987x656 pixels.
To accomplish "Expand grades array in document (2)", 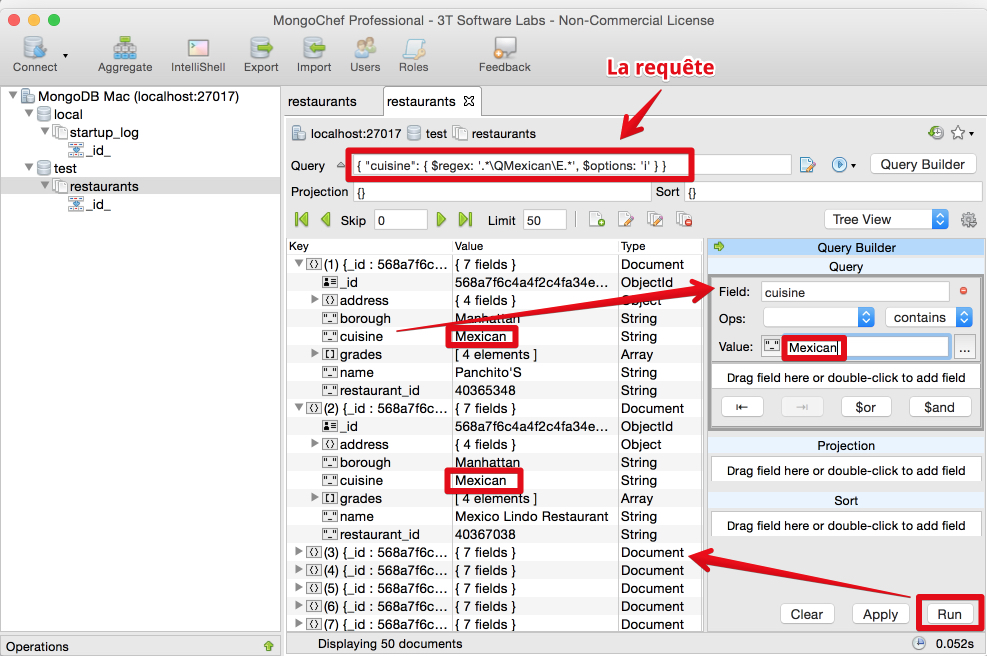I will (315, 497).
